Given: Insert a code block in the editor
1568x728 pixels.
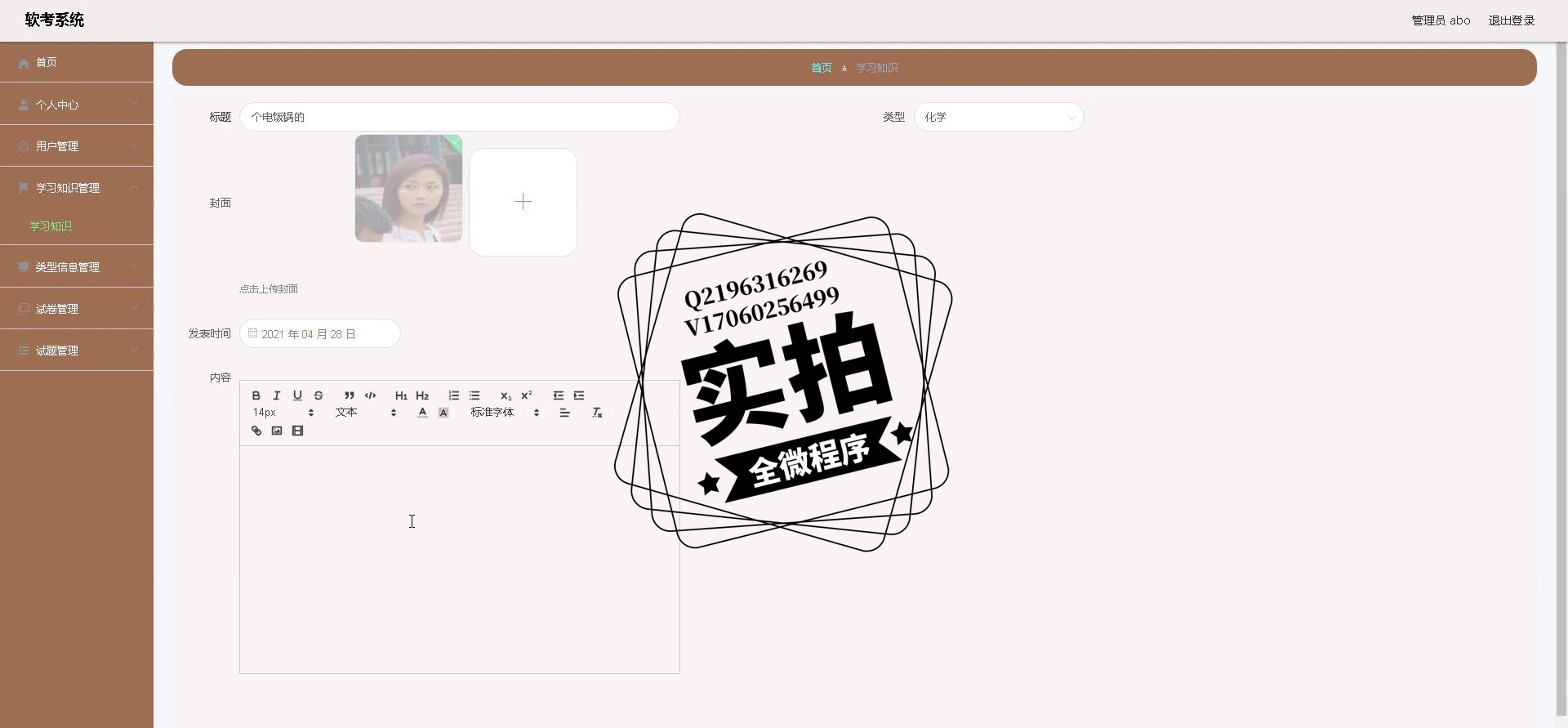Looking at the screenshot, I should point(370,395).
